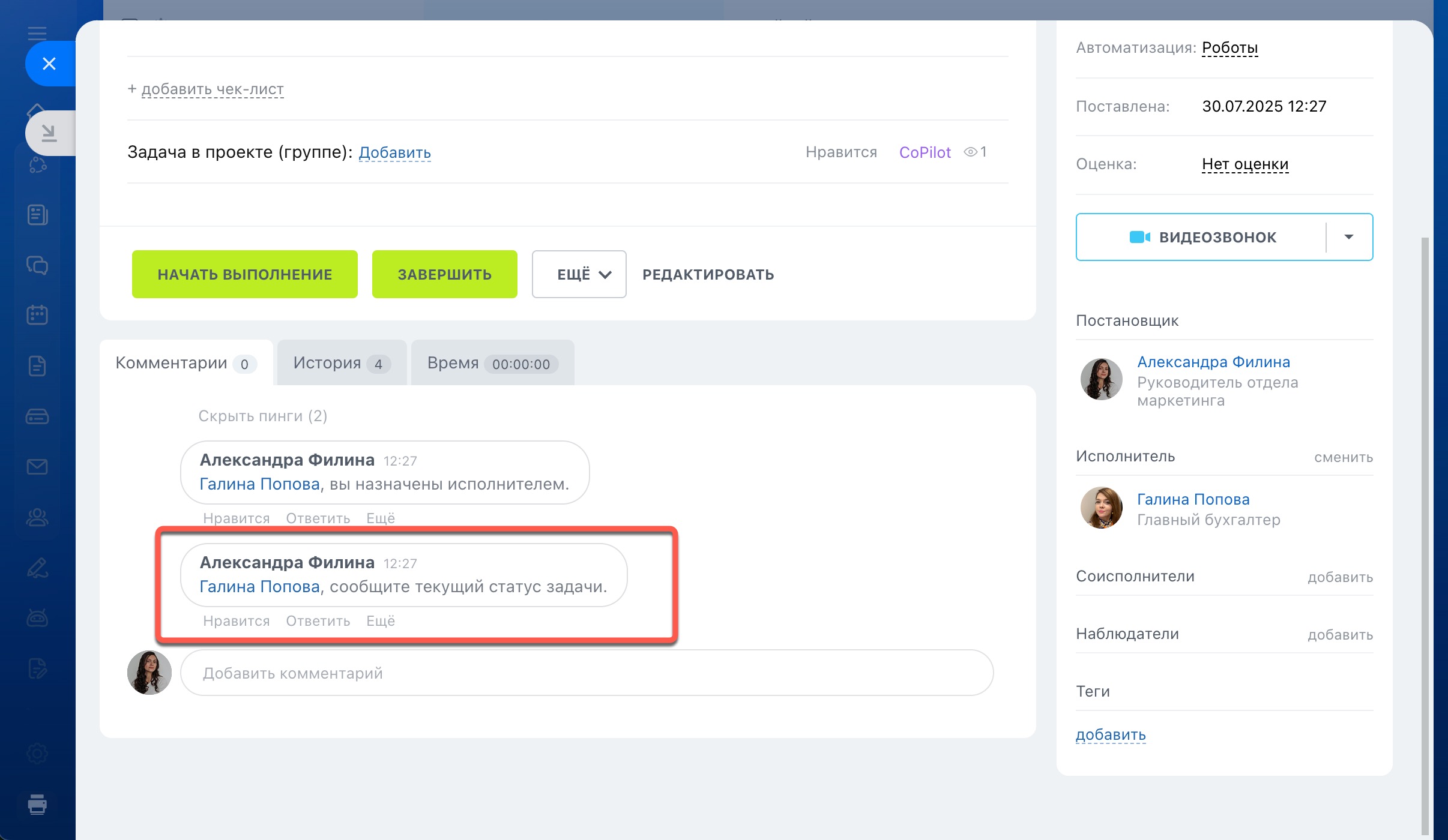
Task: Start a video call with Видеозвонок
Action: pos(1202,237)
